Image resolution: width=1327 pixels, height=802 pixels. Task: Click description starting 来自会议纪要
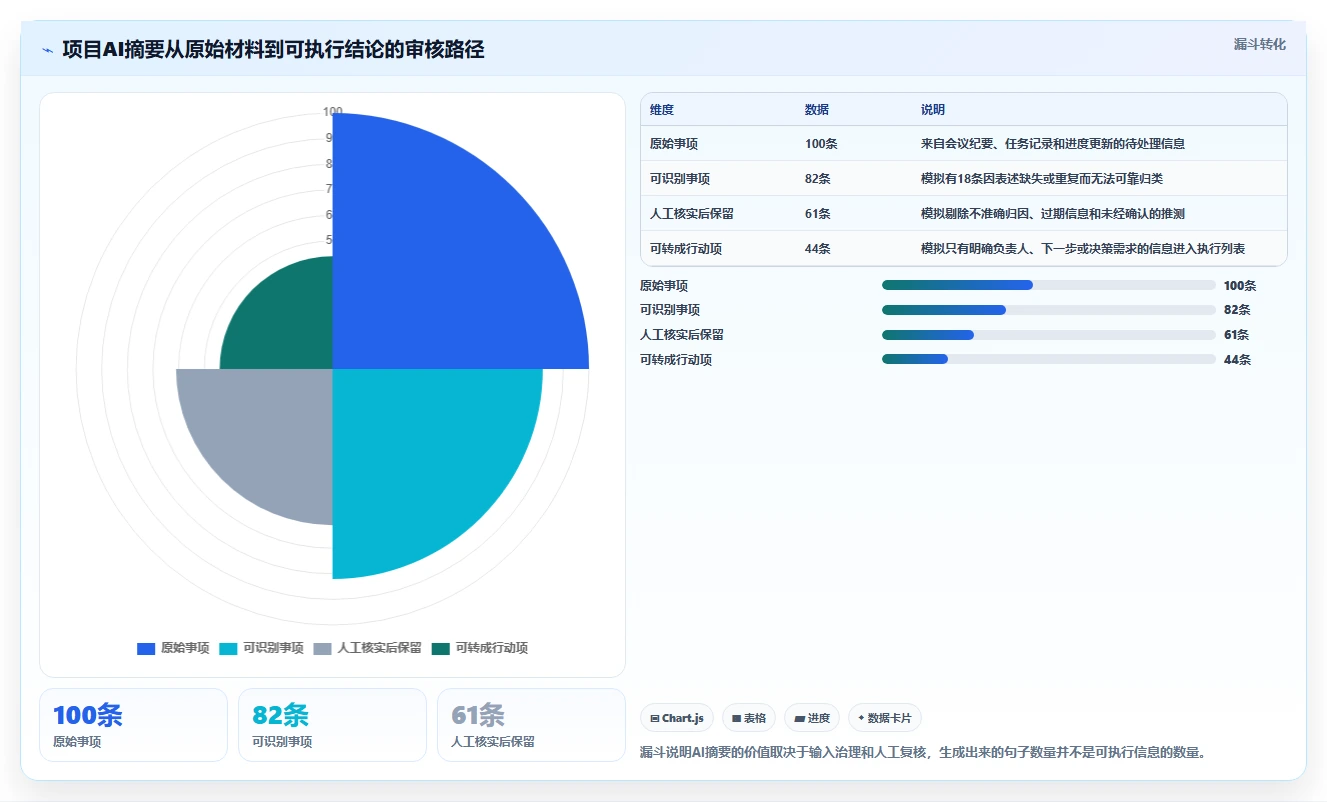click(x=1053, y=144)
